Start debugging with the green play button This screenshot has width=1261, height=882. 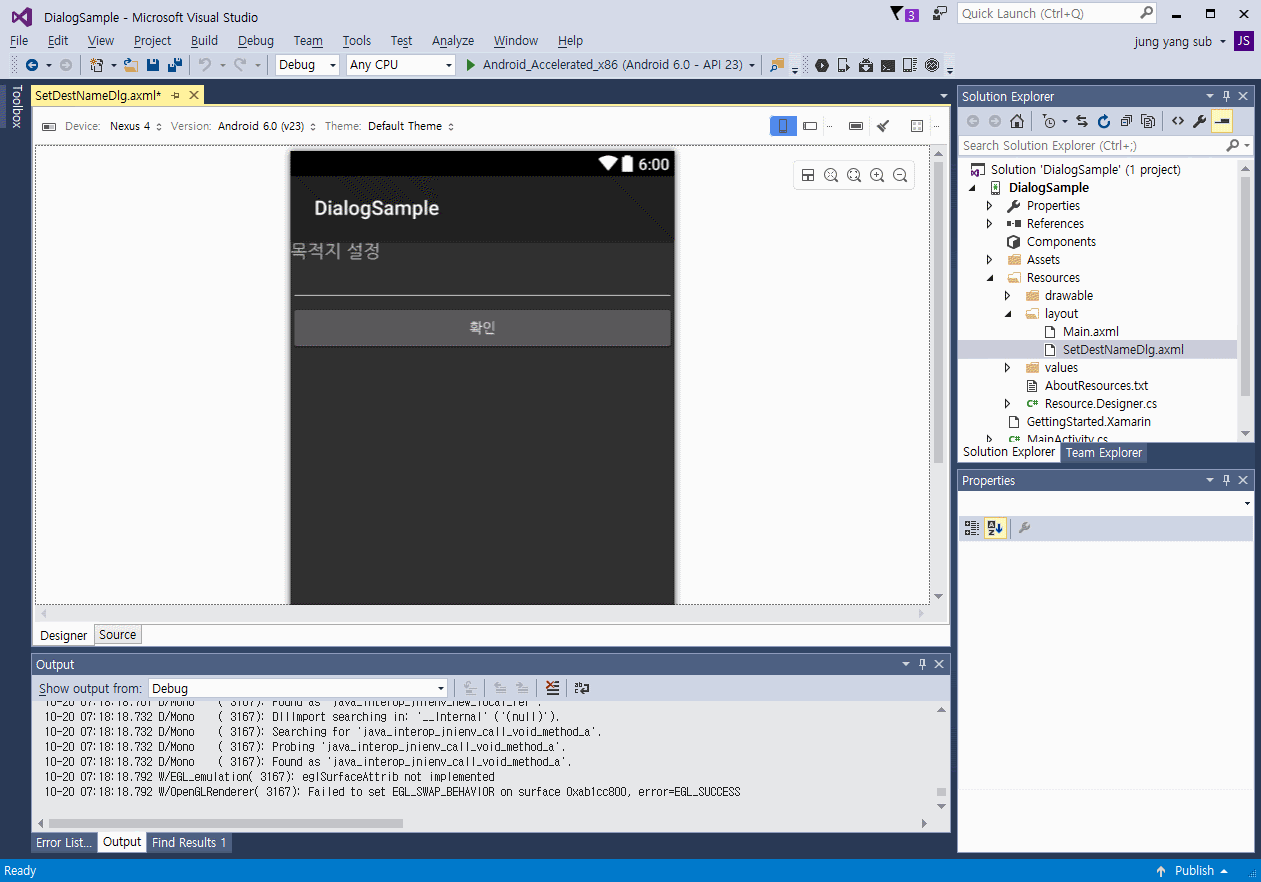[472, 65]
